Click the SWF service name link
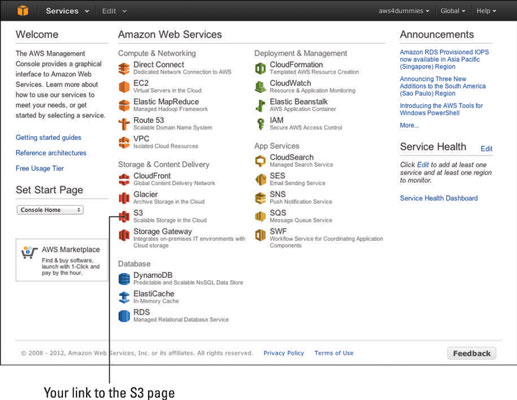This screenshot has height=400, width=517. [278, 231]
